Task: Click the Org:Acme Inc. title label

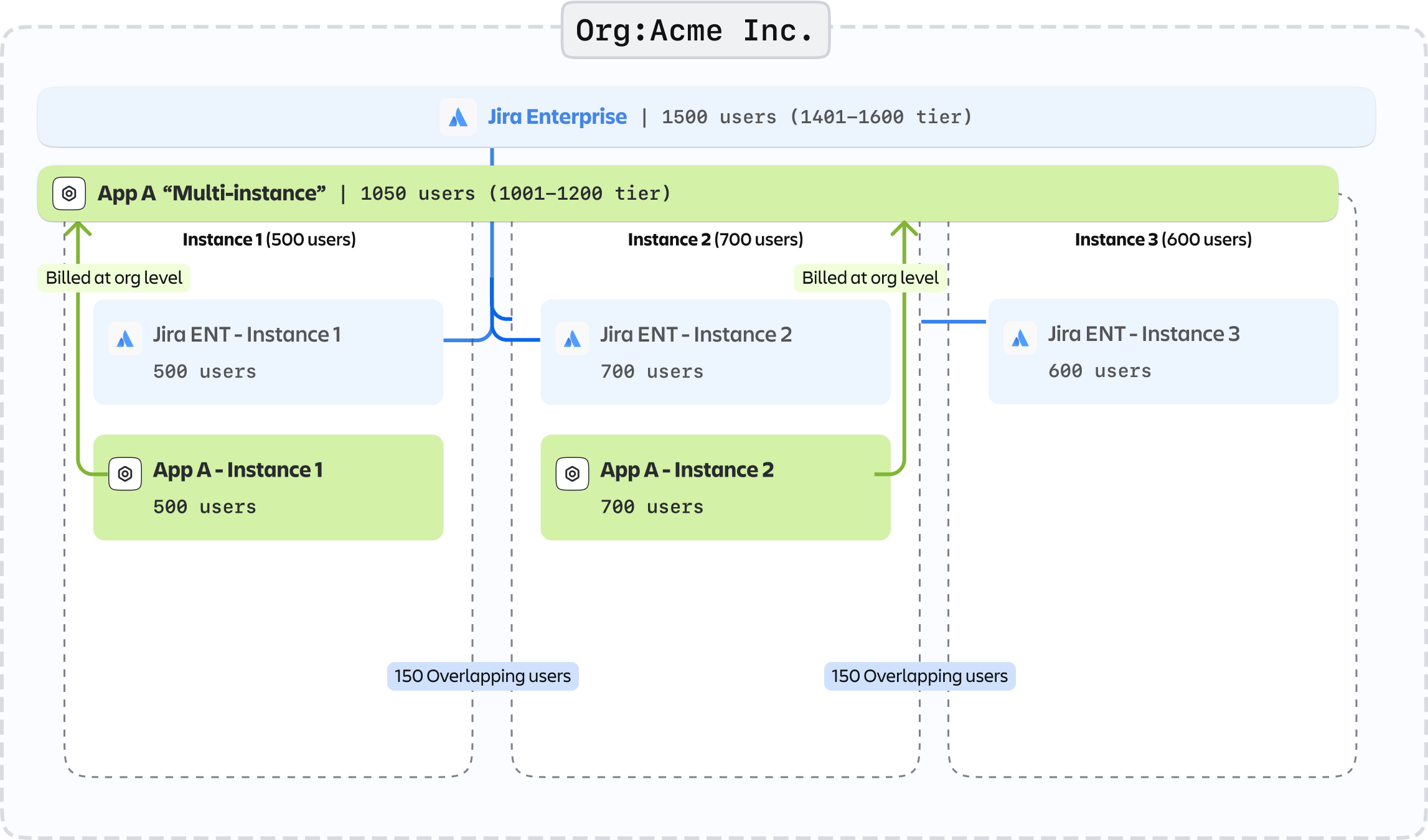Action: click(695, 30)
